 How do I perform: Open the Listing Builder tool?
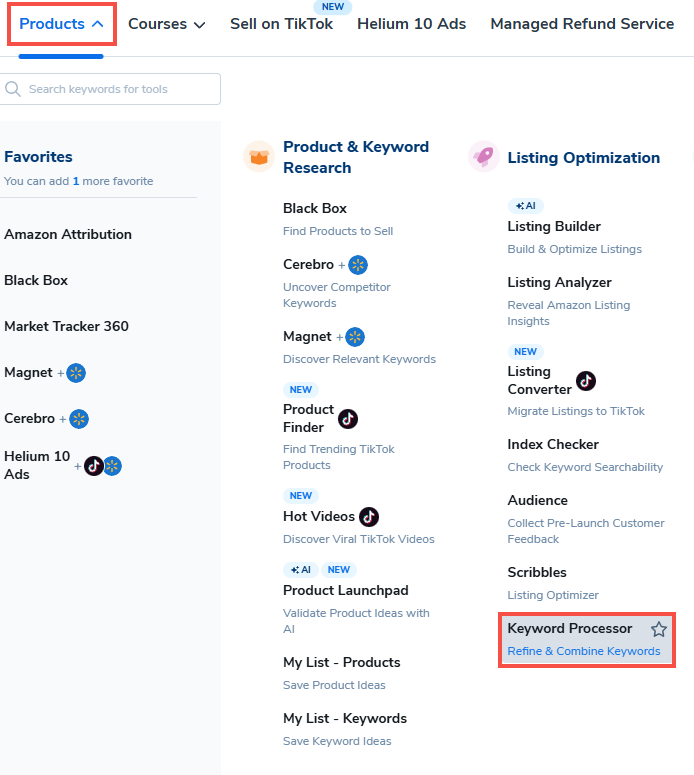(554, 227)
